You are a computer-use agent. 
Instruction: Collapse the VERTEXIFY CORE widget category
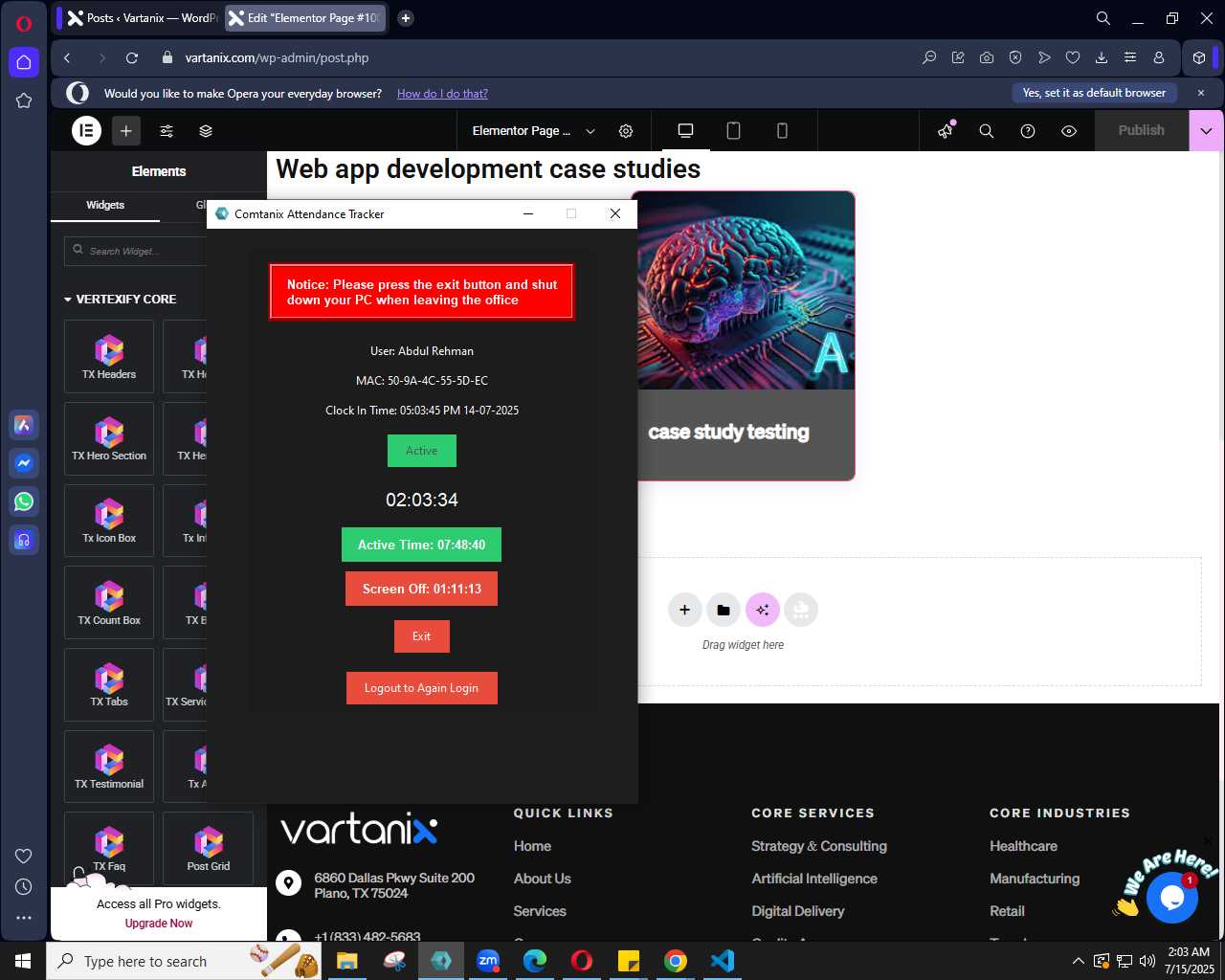pyautogui.click(x=121, y=300)
